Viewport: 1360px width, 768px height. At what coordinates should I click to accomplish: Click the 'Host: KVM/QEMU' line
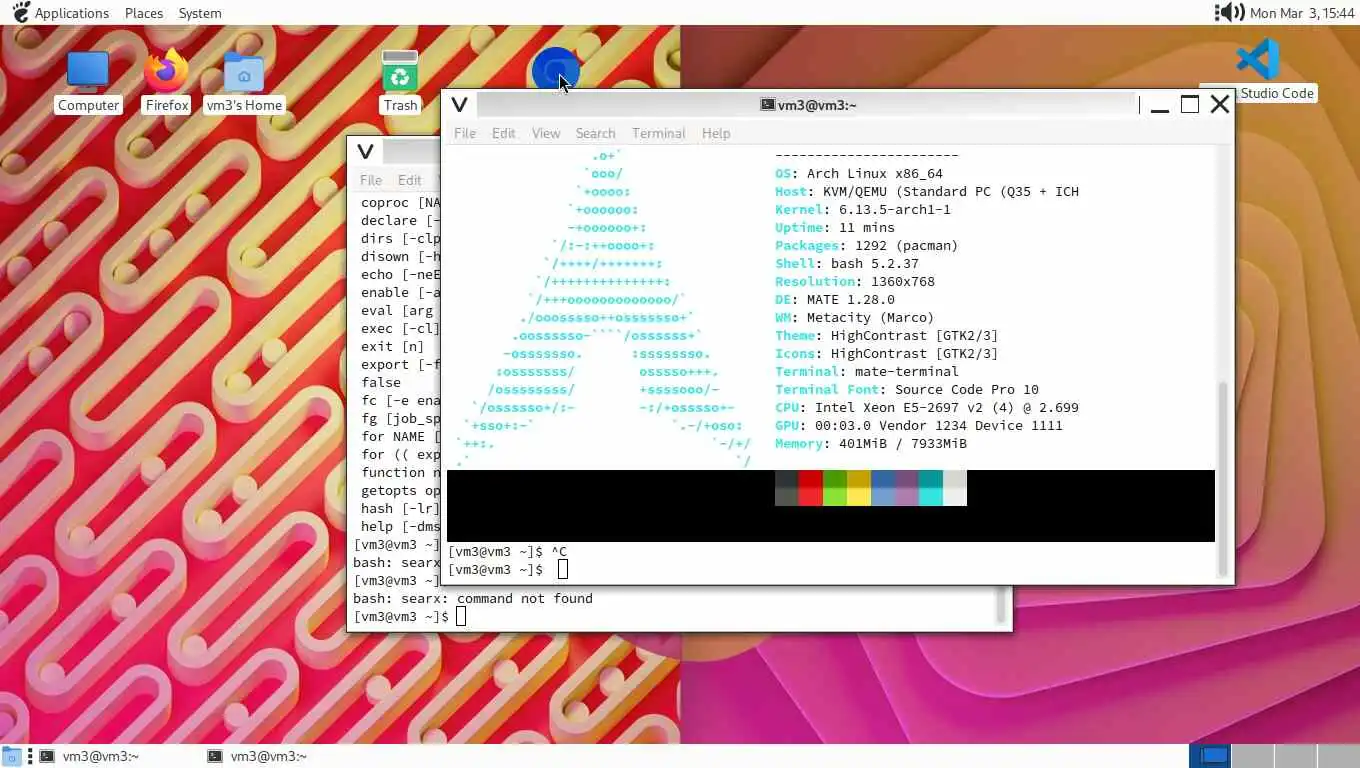927,191
